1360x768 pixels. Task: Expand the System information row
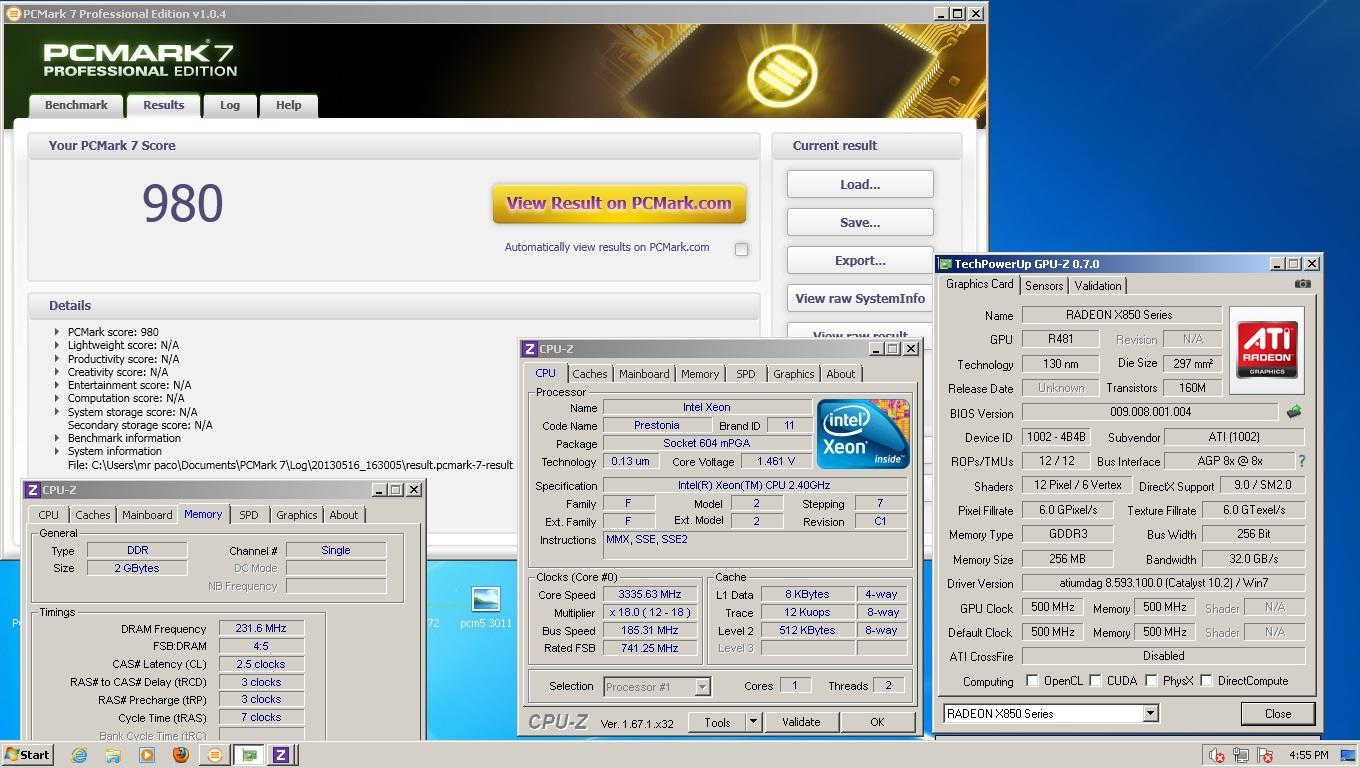coord(57,451)
